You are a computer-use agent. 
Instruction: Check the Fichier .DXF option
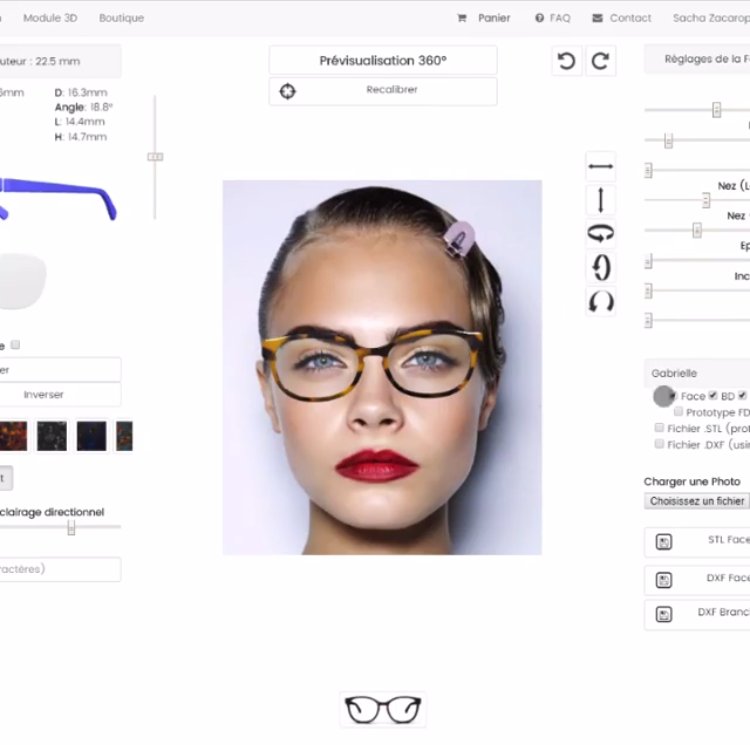(659, 443)
